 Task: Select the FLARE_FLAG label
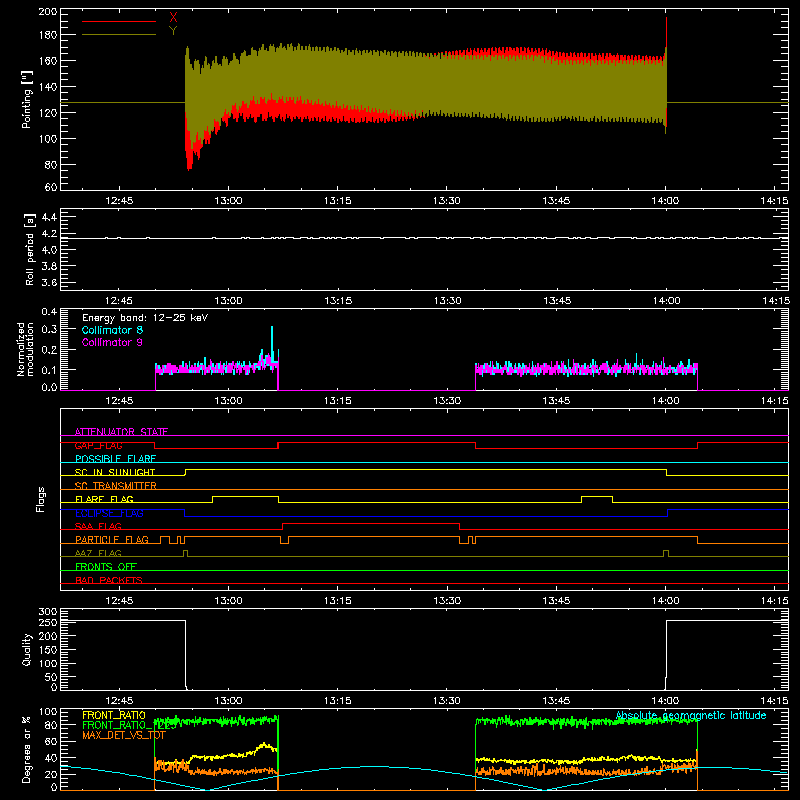(x=104, y=499)
